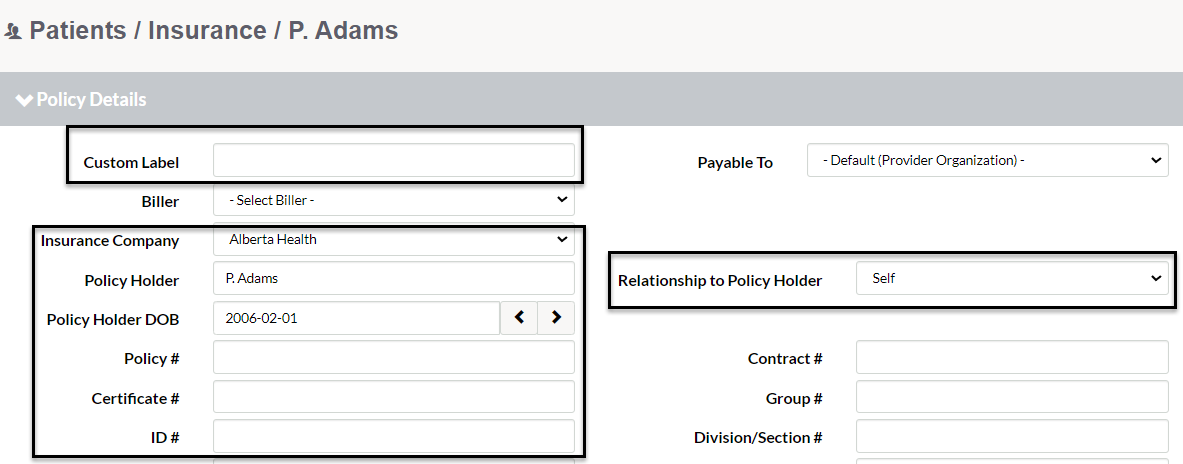Click the Payable To dropdown arrow
1183x464 pixels.
(1155, 161)
